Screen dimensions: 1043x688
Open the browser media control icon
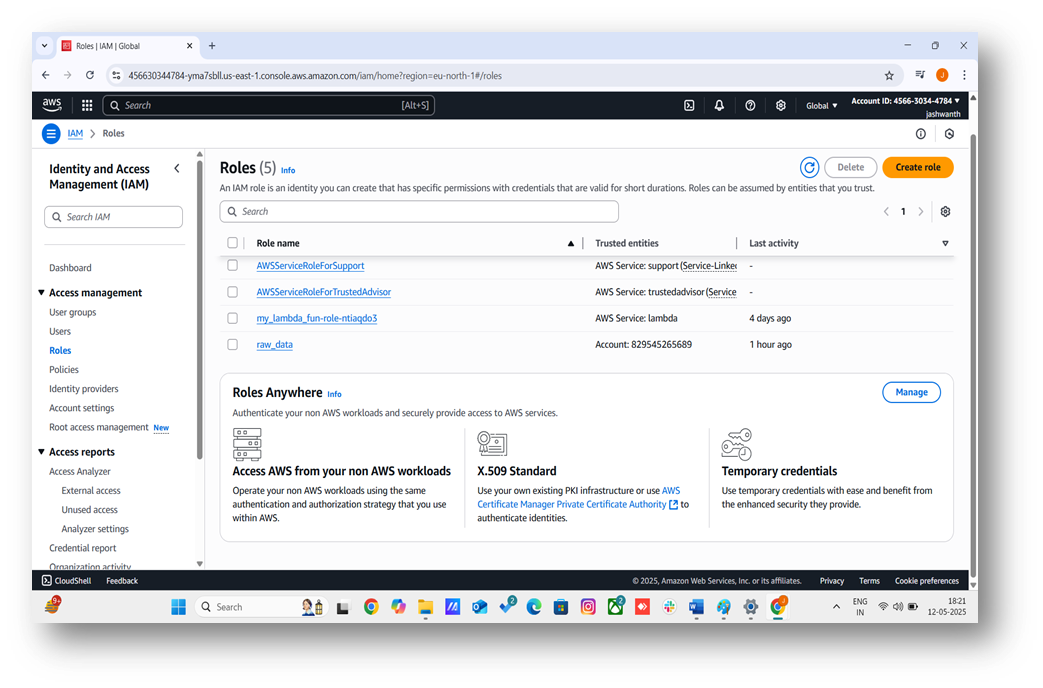click(920, 75)
